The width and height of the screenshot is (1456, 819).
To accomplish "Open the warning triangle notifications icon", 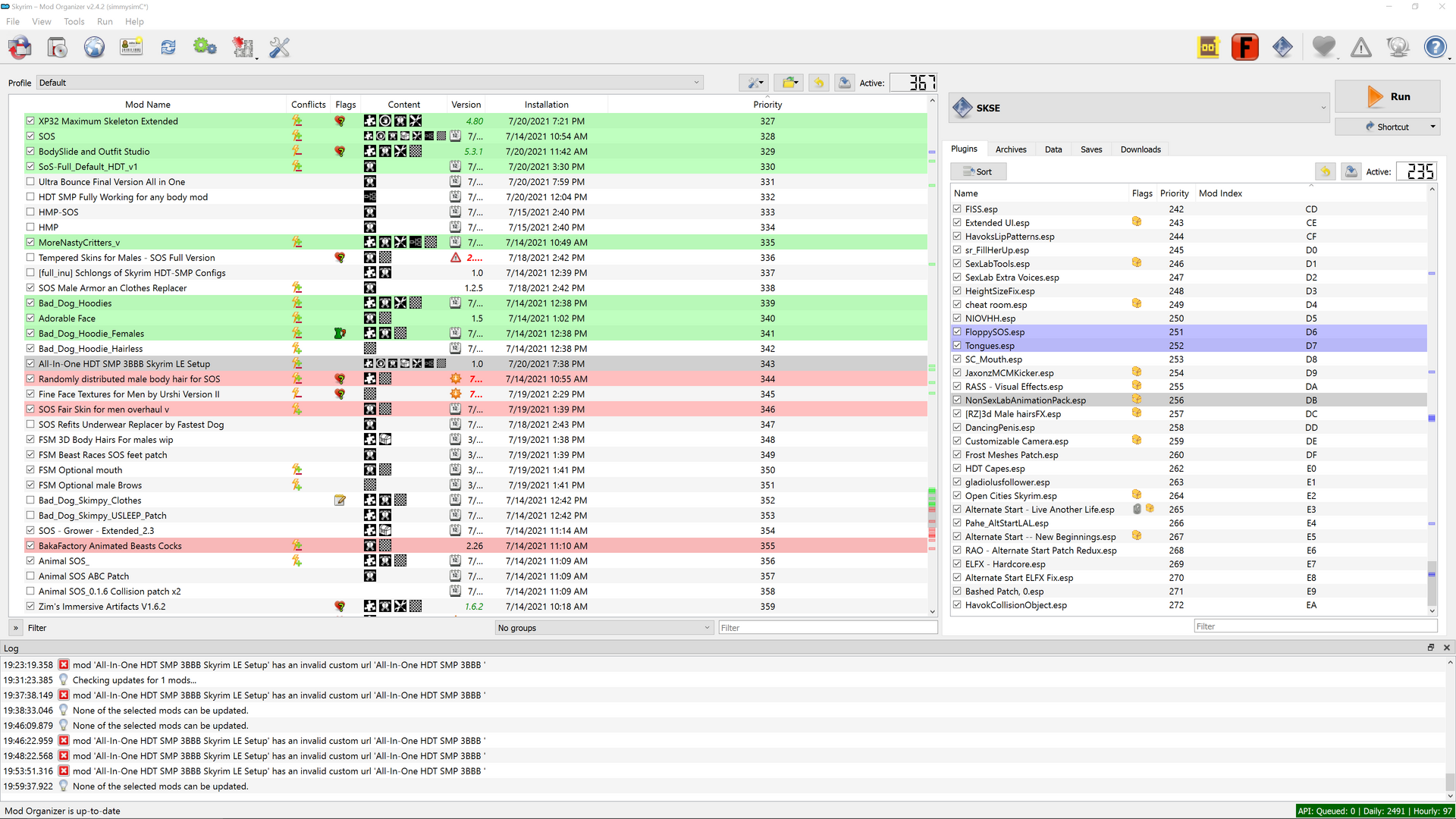I will (x=1361, y=48).
